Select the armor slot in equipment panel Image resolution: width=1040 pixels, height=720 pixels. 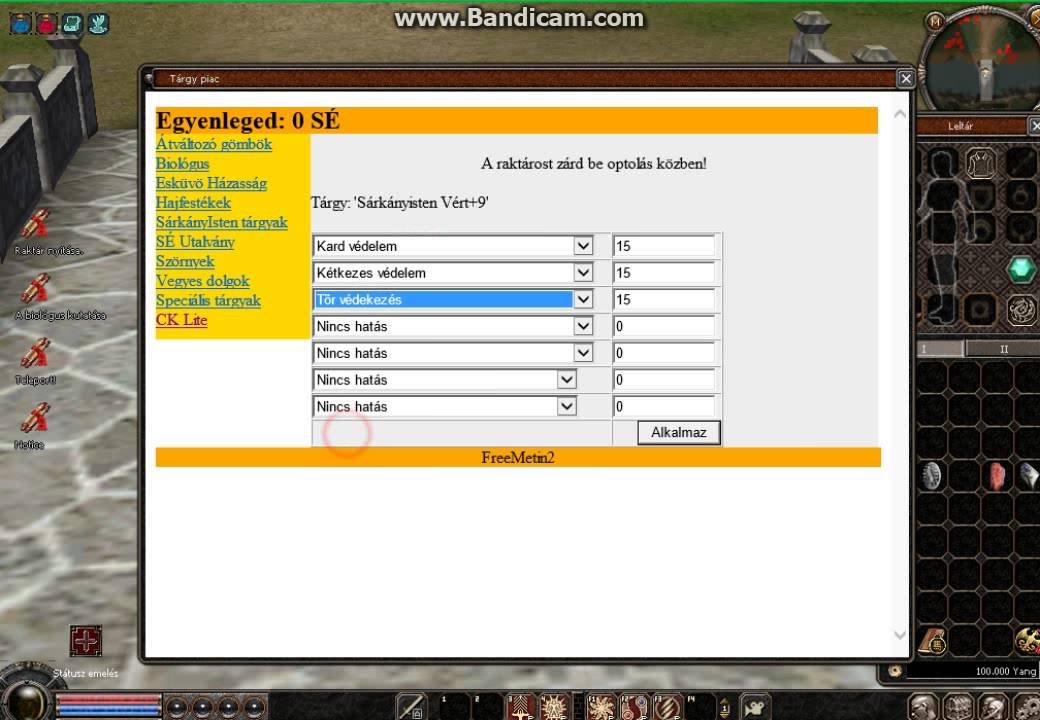(x=980, y=163)
